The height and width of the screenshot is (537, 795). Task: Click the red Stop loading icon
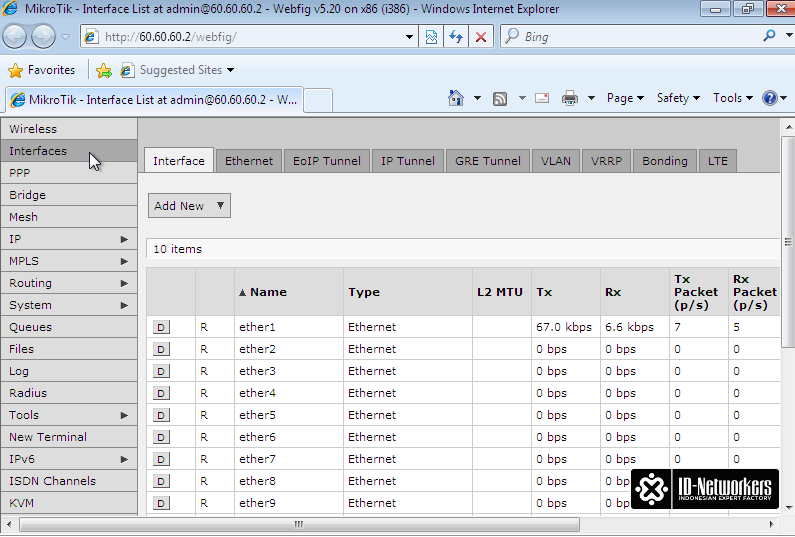point(481,37)
